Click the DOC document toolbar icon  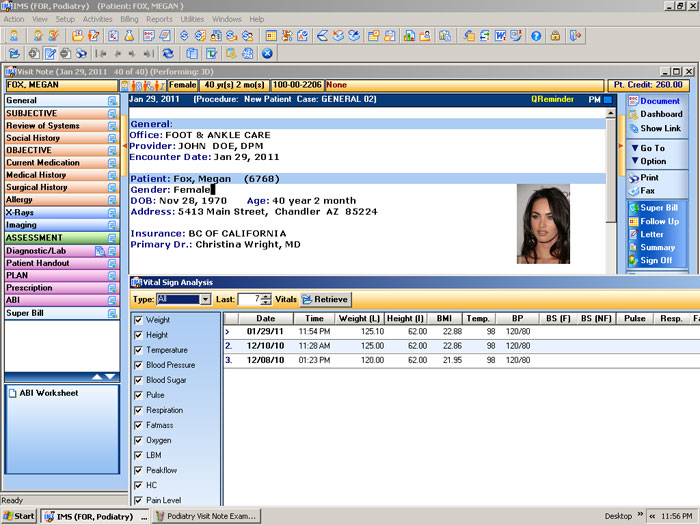click(149, 36)
